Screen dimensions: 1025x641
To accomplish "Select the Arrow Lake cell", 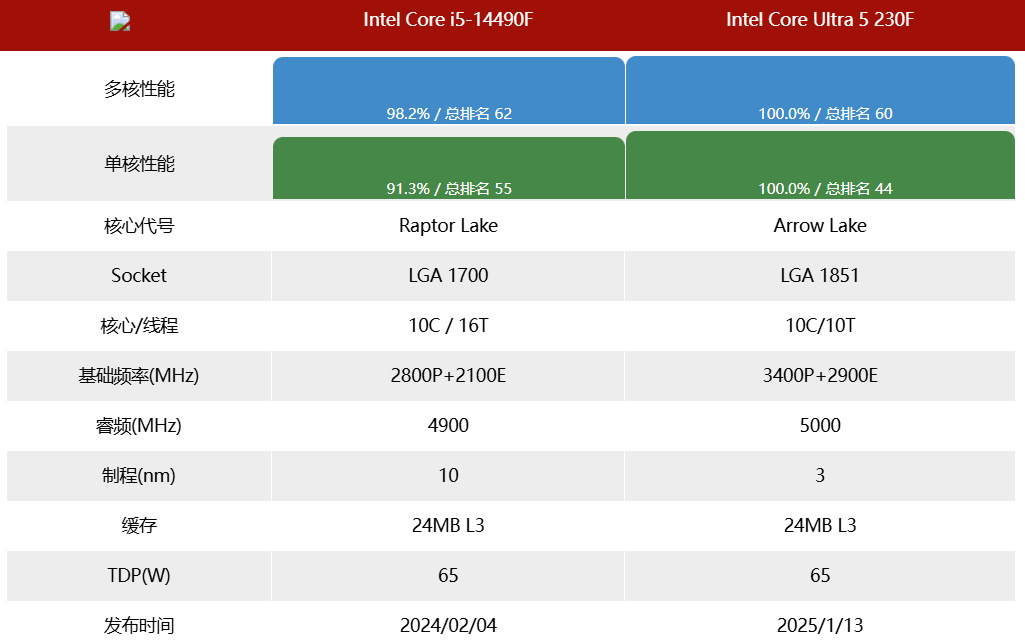I will coord(820,225).
